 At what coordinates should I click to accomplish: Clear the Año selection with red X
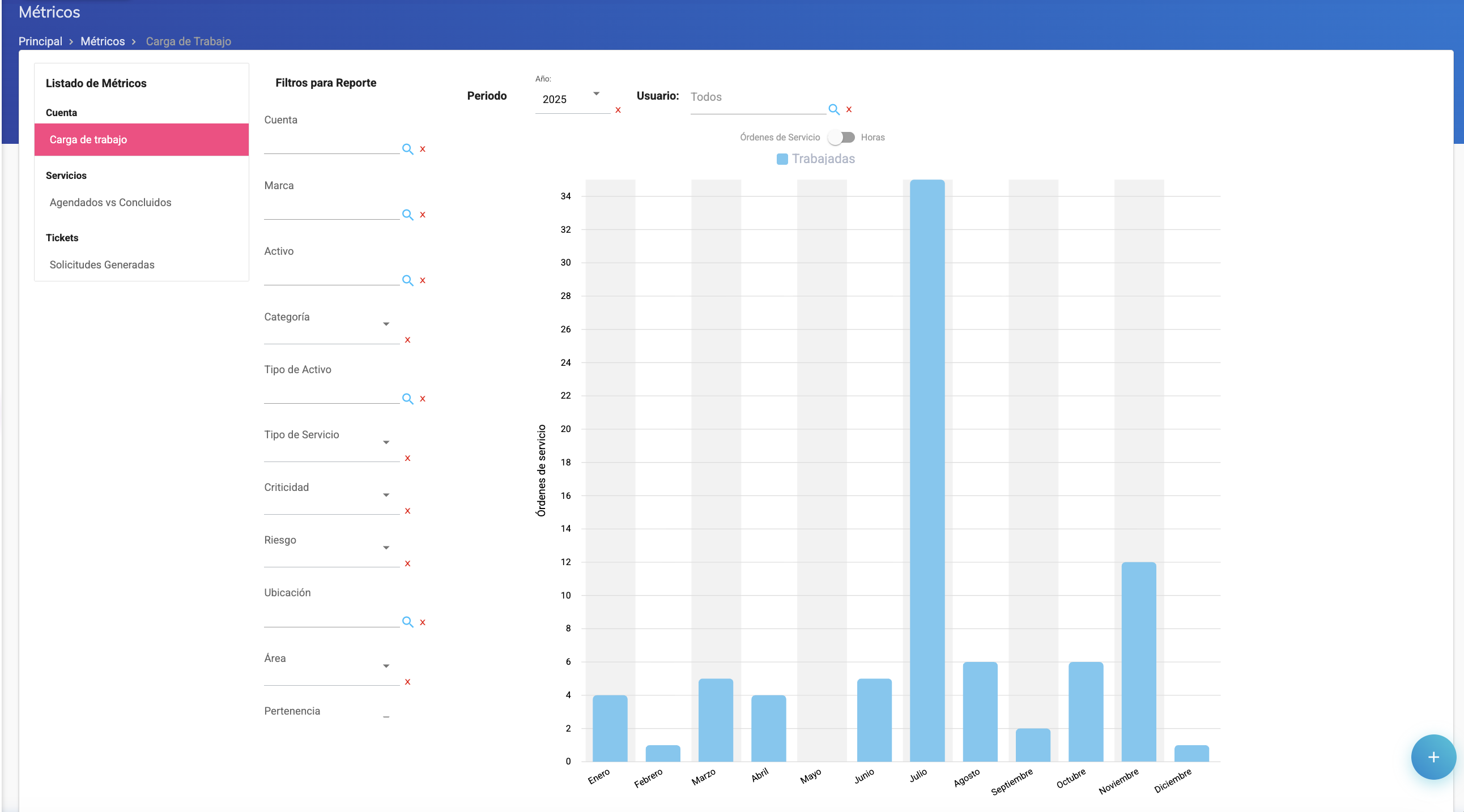point(618,110)
